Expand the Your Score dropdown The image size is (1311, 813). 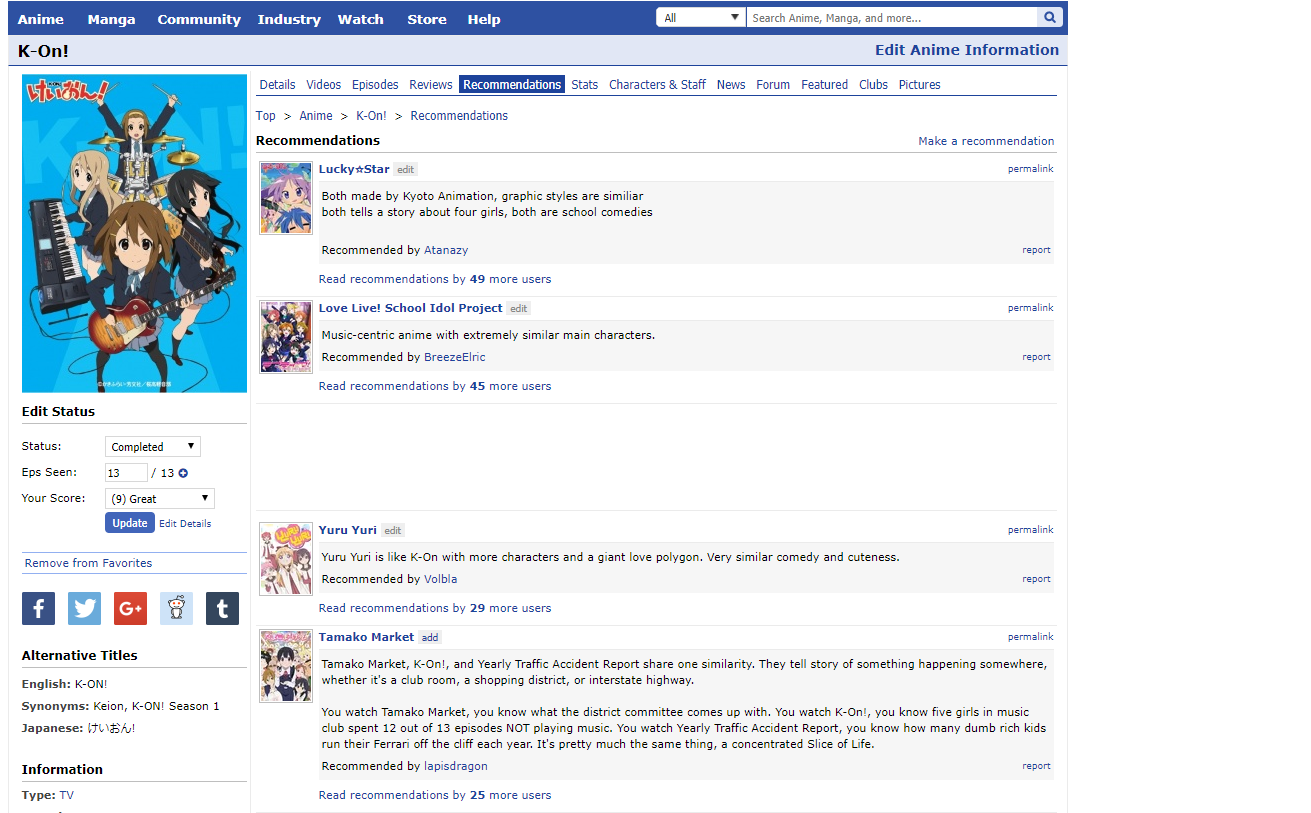[160, 498]
